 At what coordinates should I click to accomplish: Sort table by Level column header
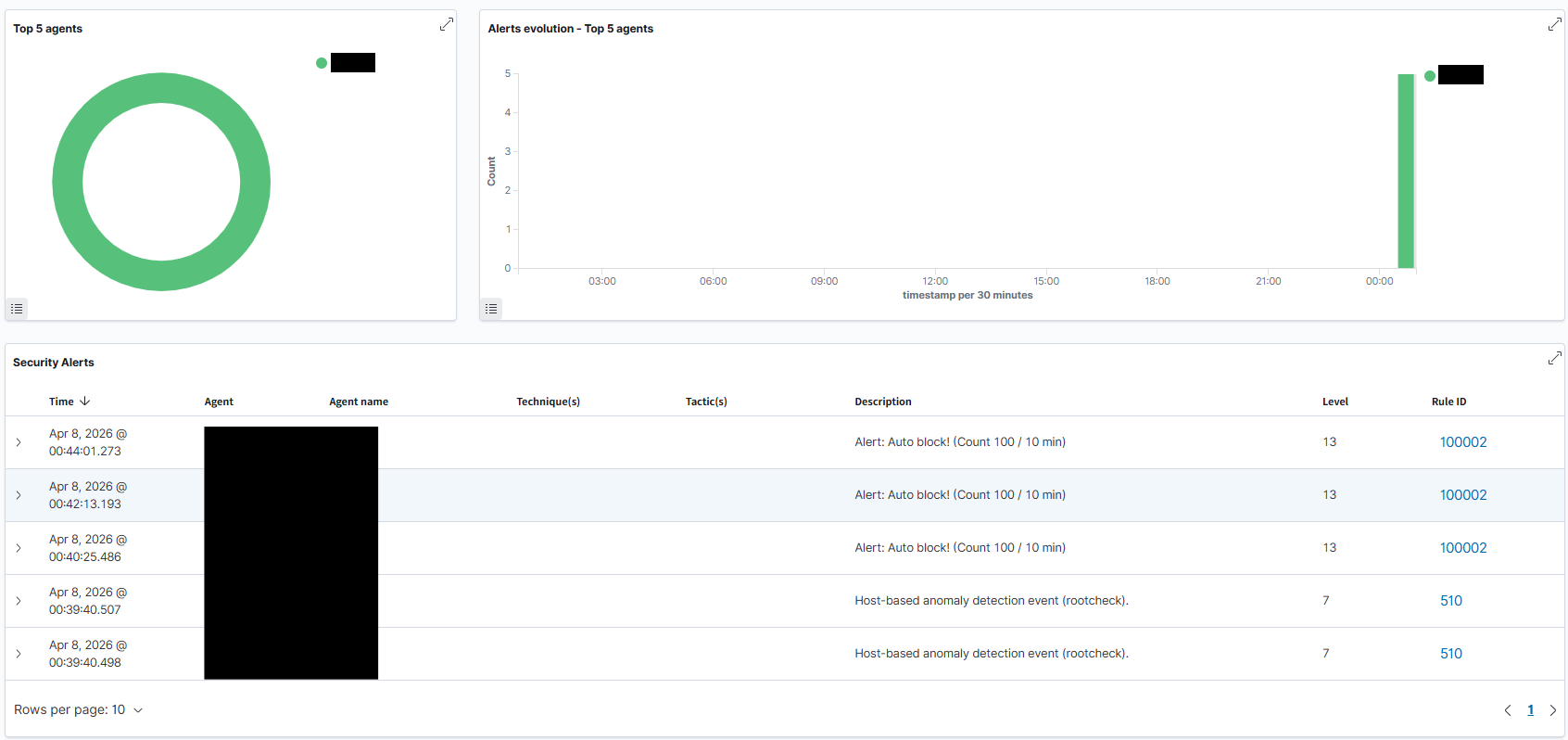click(1334, 402)
